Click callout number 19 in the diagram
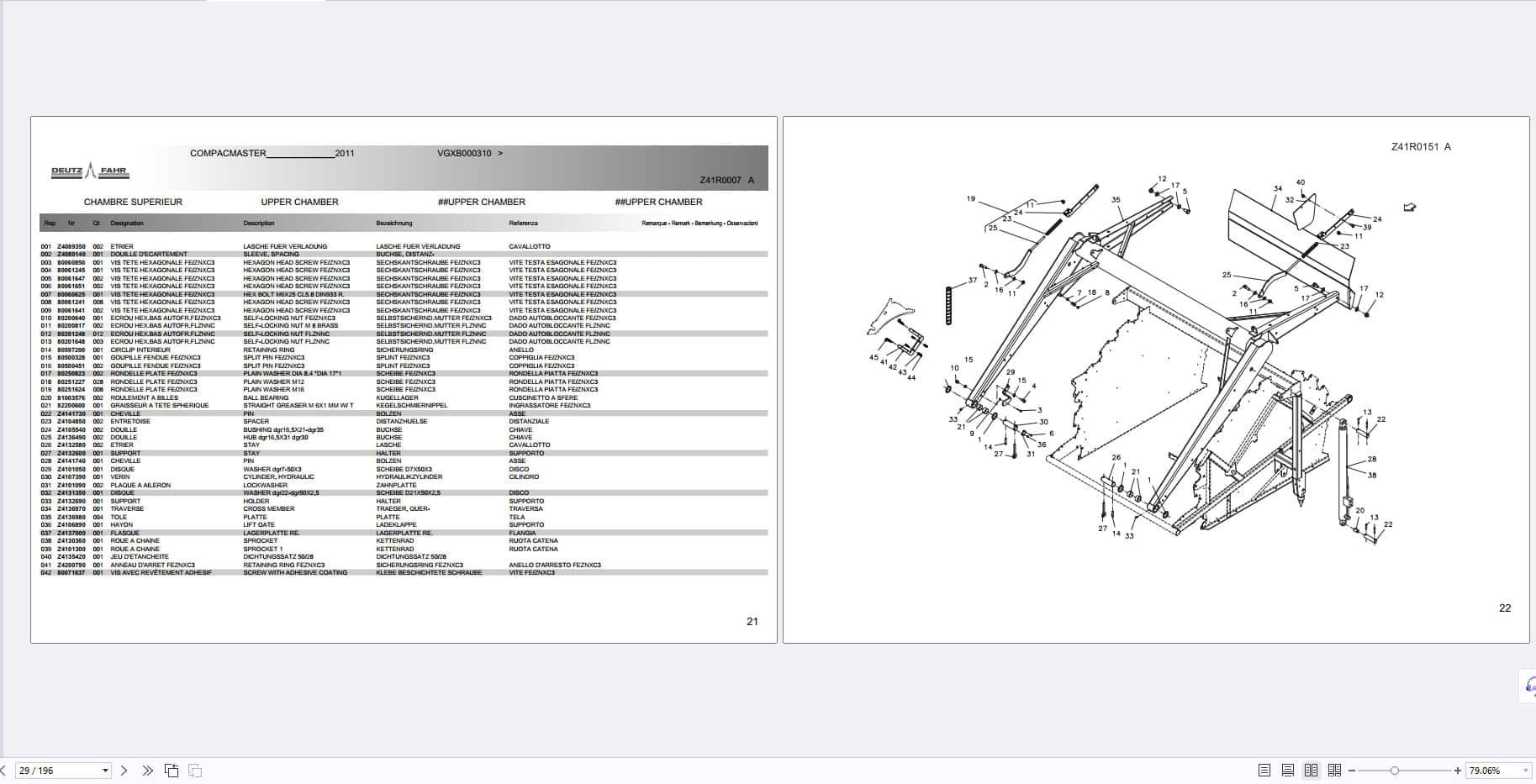Screen dimensions: 1536x784 pyautogui.click(x=971, y=199)
